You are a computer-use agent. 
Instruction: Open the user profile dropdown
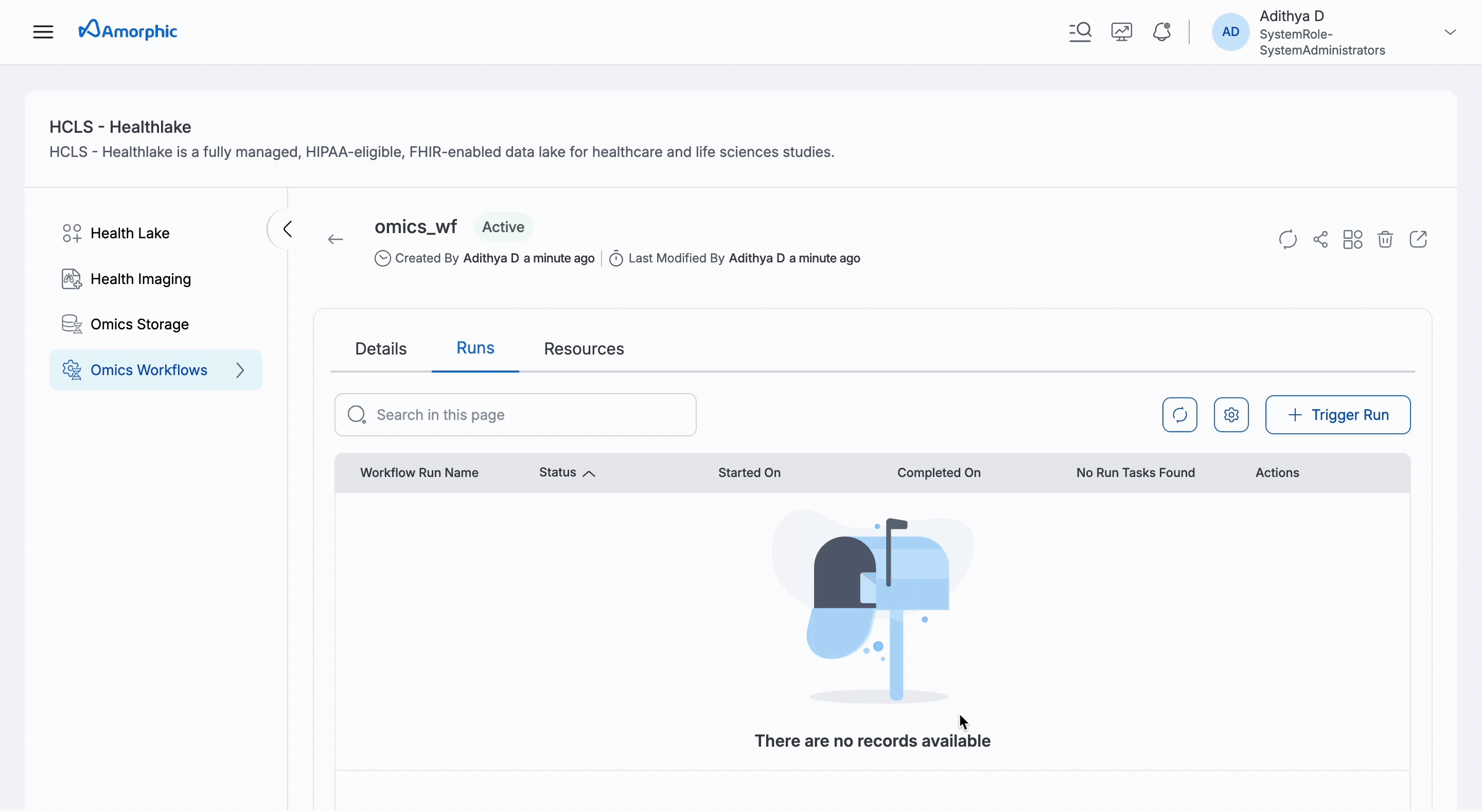click(1451, 32)
